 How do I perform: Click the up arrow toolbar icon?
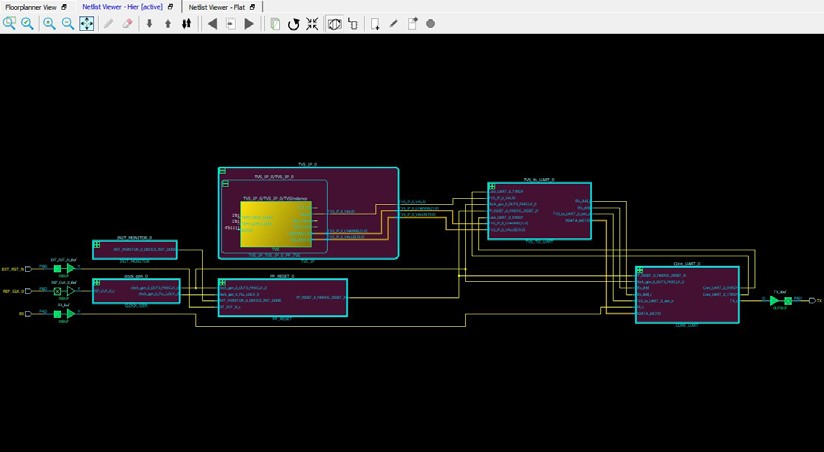(x=167, y=23)
